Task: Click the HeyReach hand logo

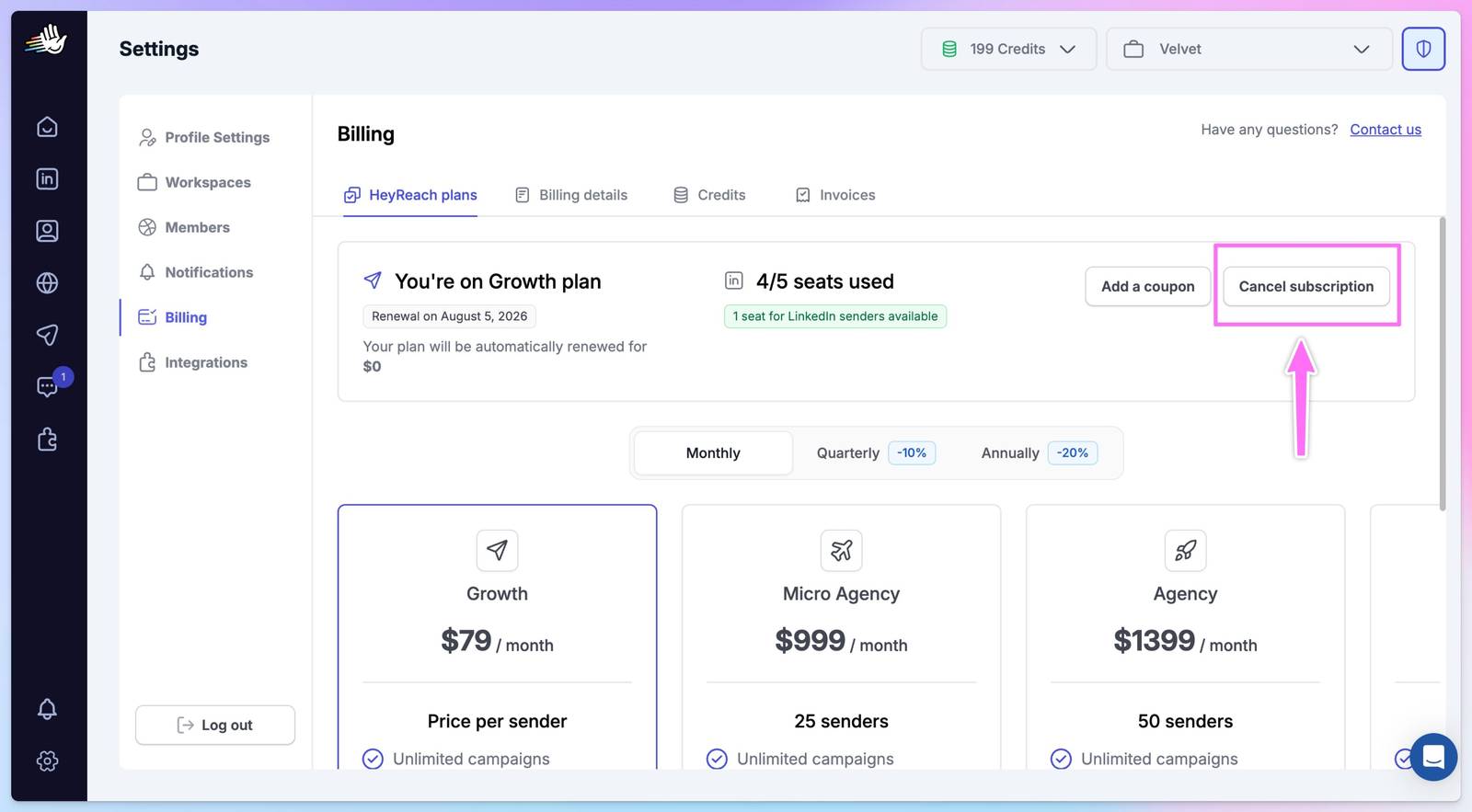Action: 46,40
